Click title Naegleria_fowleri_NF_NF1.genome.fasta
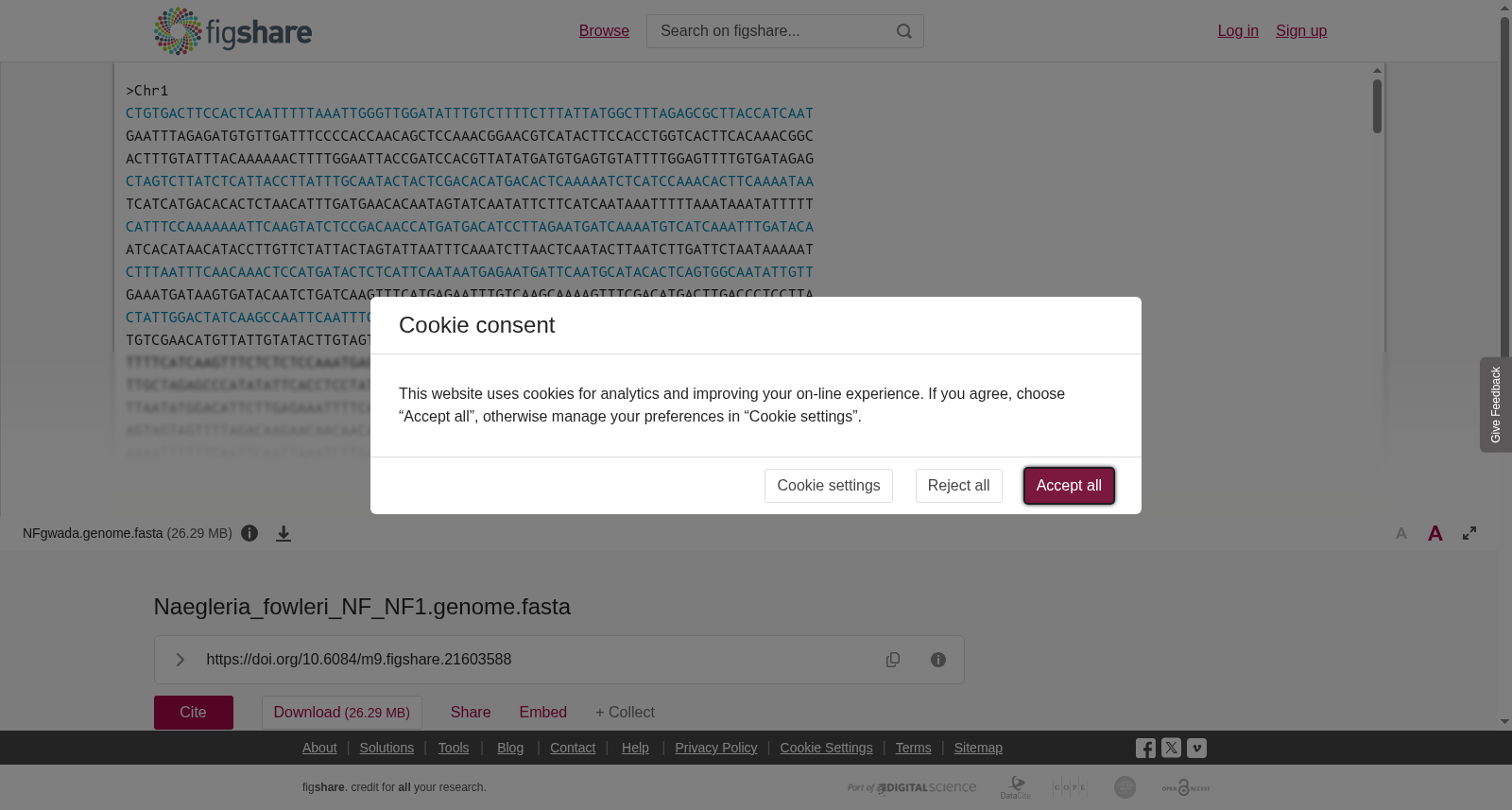The image size is (1512, 810). coord(362,607)
